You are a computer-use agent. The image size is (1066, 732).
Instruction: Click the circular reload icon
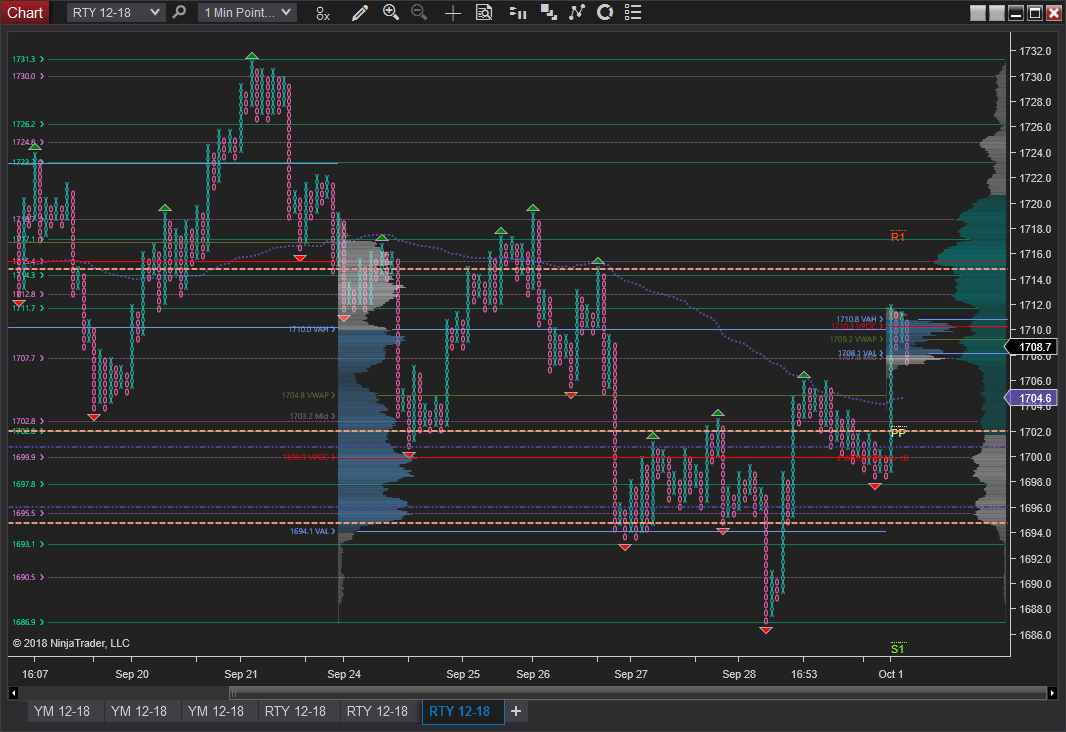click(x=605, y=12)
